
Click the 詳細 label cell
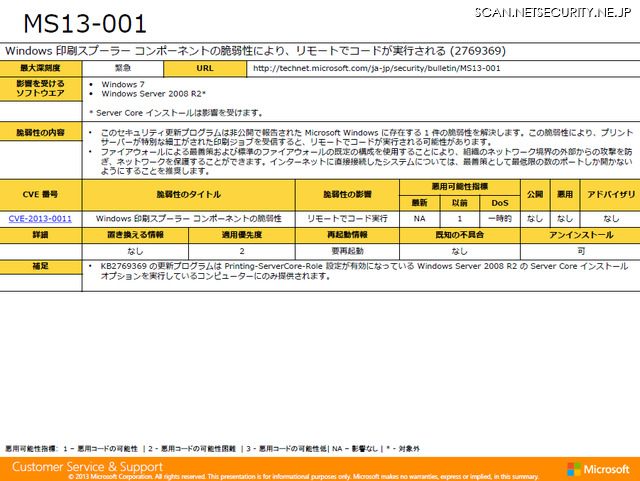[40, 235]
